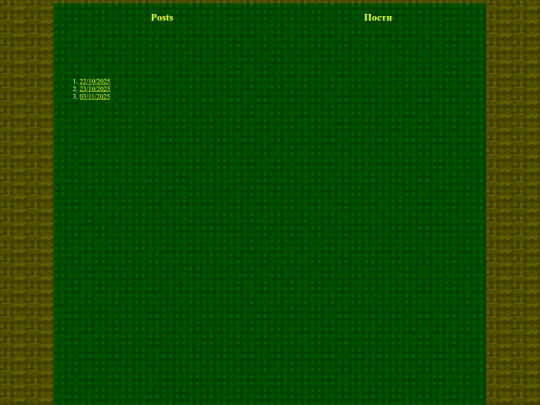
Task: Open the 23/10/2025 post link
Action: (95, 89)
